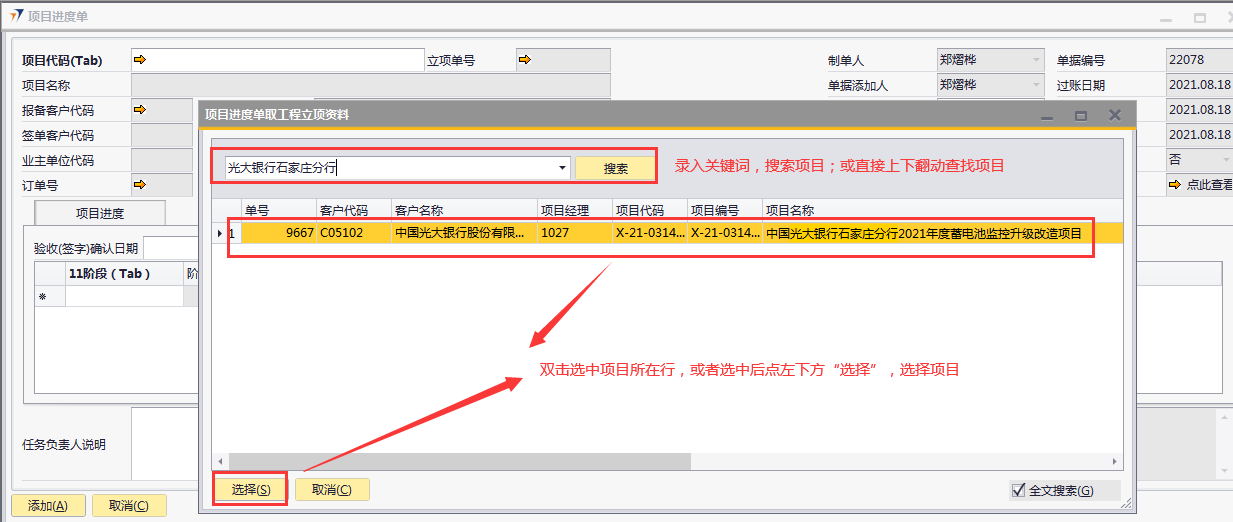Click the lookup arrow next to 立项单号
The width and height of the screenshot is (1233, 522).
pyautogui.click(x=525, y=60)
